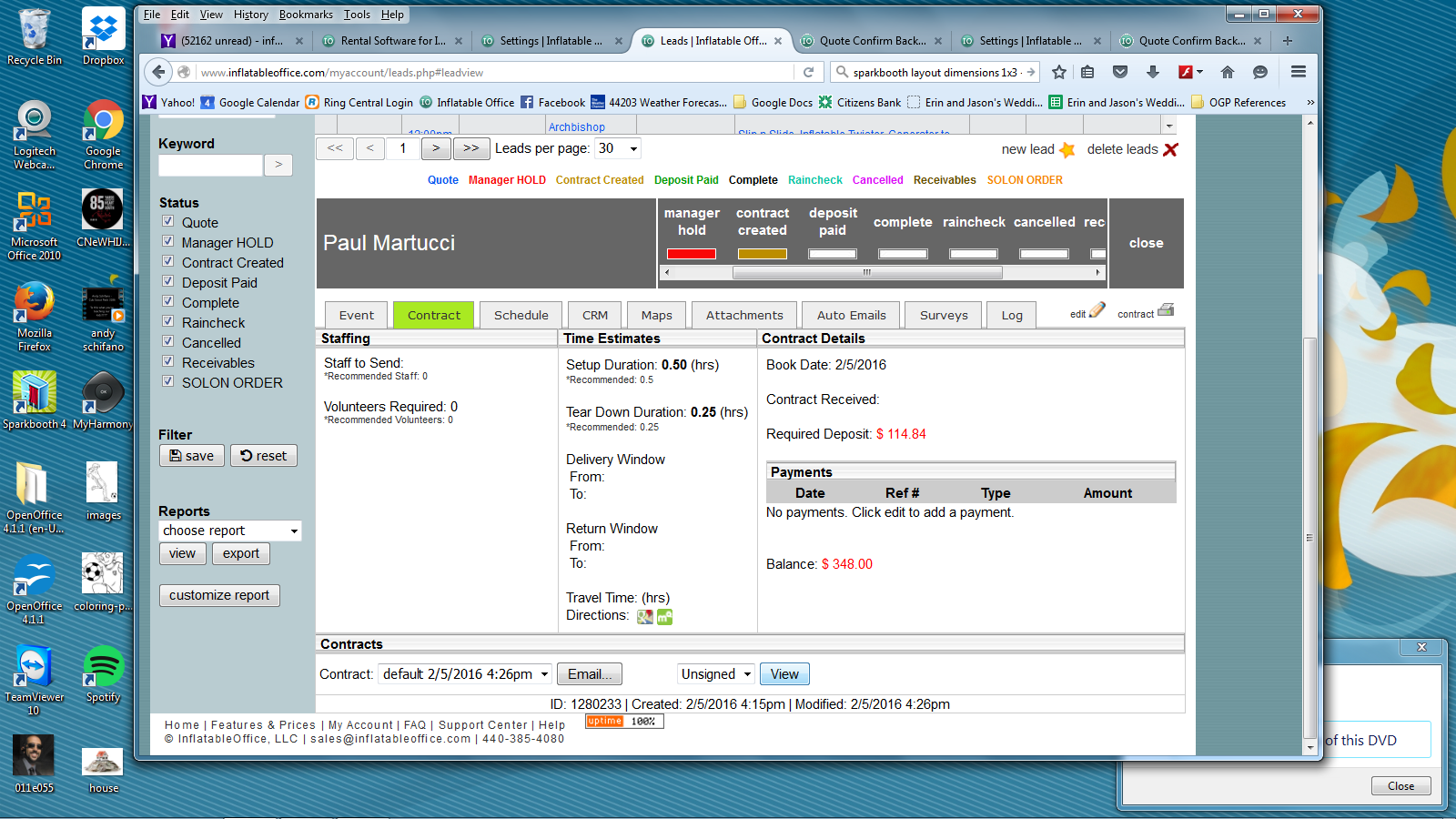
Task: Open the Leads per page dropdown
Action: (618, 148)
